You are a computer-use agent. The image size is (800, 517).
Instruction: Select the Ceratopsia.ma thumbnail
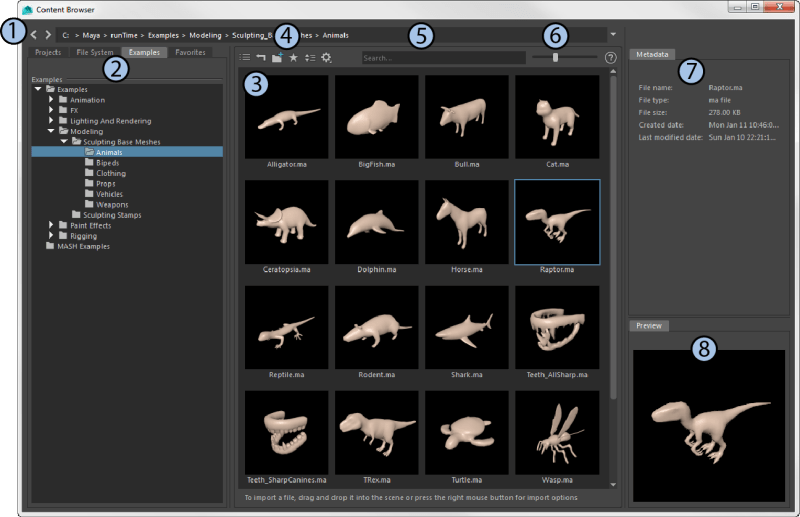tap(286, 222)
